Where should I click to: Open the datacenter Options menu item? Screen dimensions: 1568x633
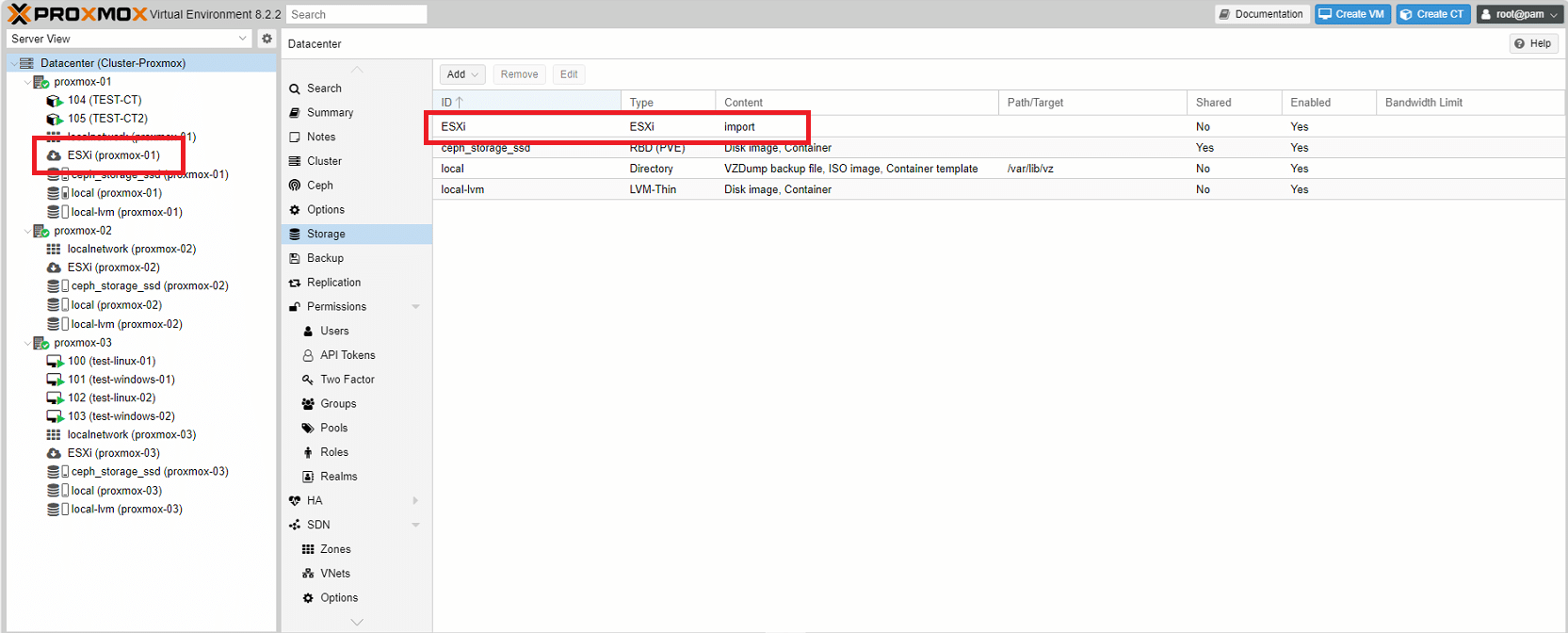357,210
